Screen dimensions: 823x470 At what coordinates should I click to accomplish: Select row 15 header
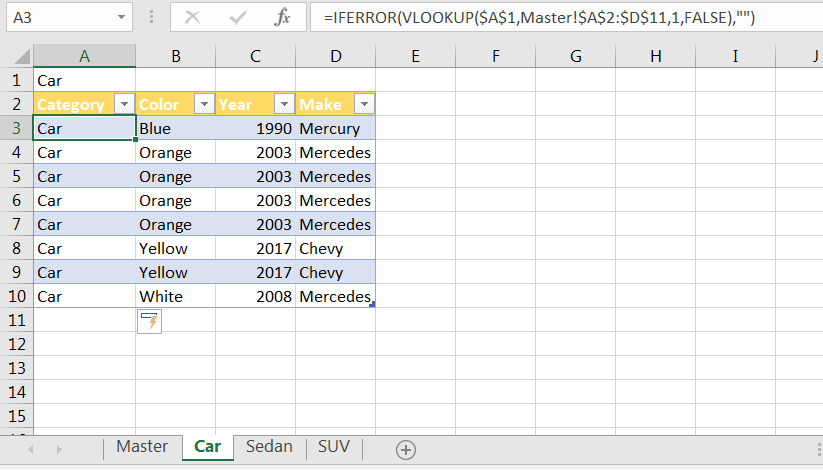click(17, 416)
